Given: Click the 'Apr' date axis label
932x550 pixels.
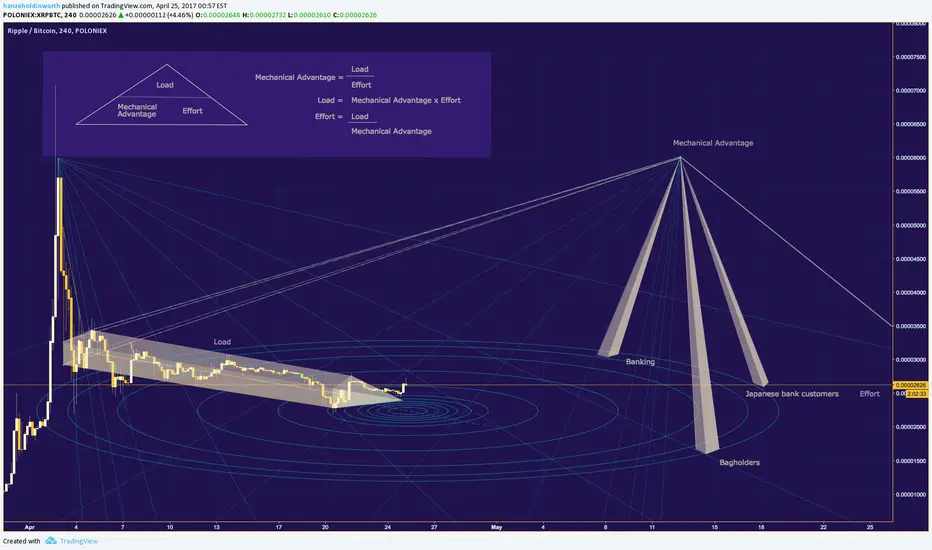Looking at the screenshot, I should pyautogui.click(x=30, y=527).
